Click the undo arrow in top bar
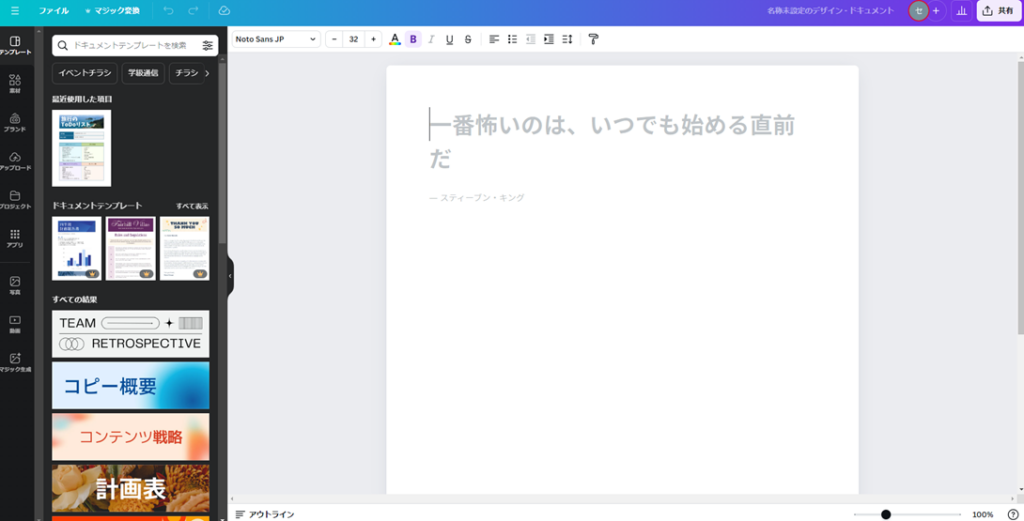 pos(168,10)
